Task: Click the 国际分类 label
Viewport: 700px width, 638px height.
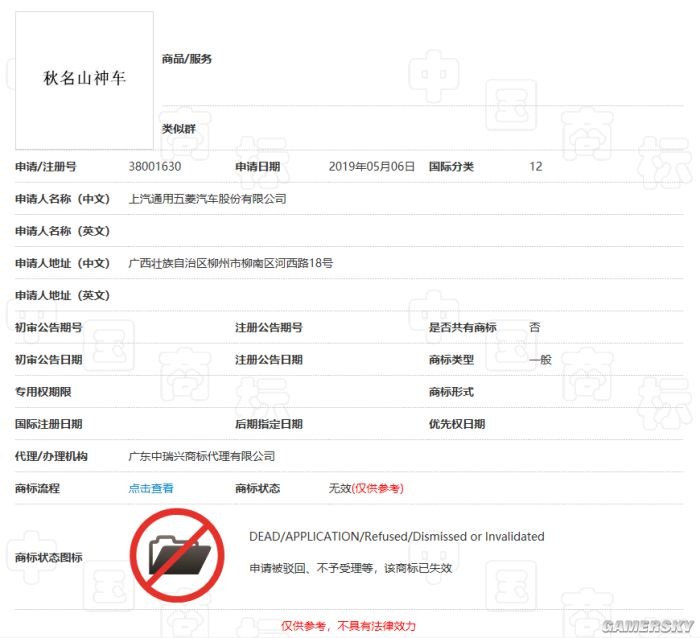Action: (x=451, y=167)
